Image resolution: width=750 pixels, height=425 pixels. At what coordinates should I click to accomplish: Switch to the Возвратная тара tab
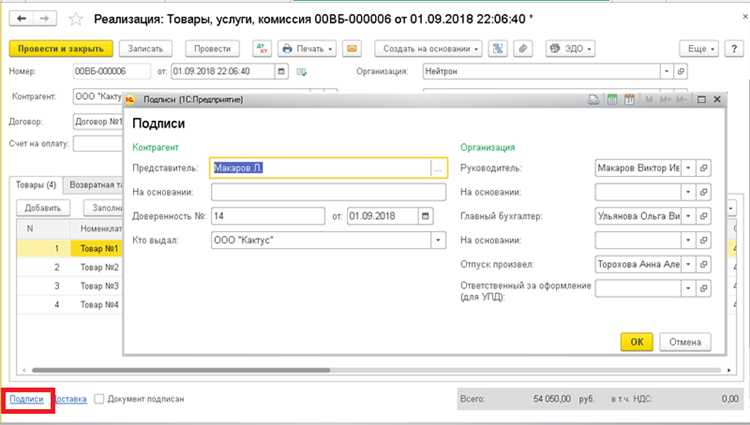point(94,185)
